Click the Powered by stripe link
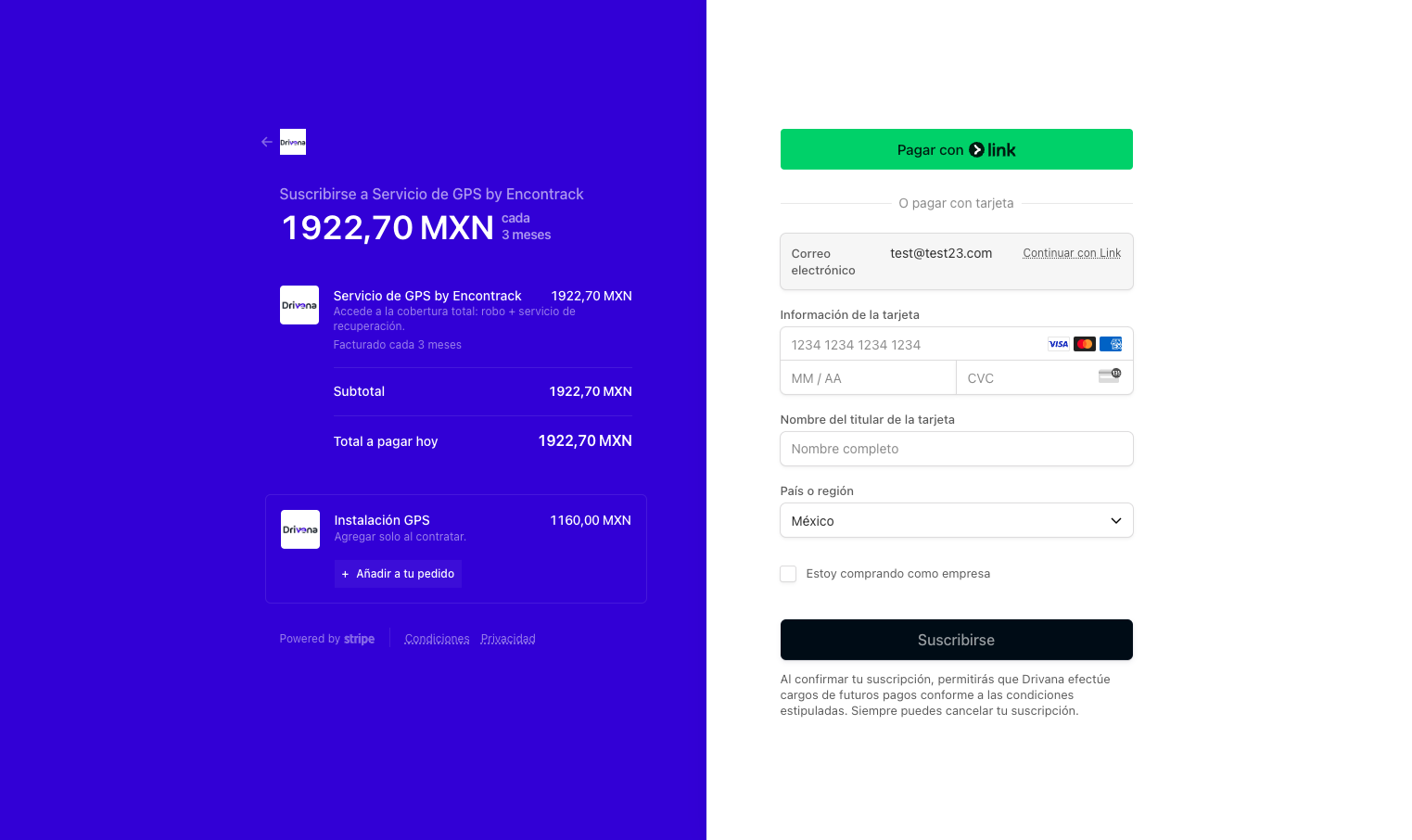This screenshot has height=840, width=1412. (x=327, y=639)
